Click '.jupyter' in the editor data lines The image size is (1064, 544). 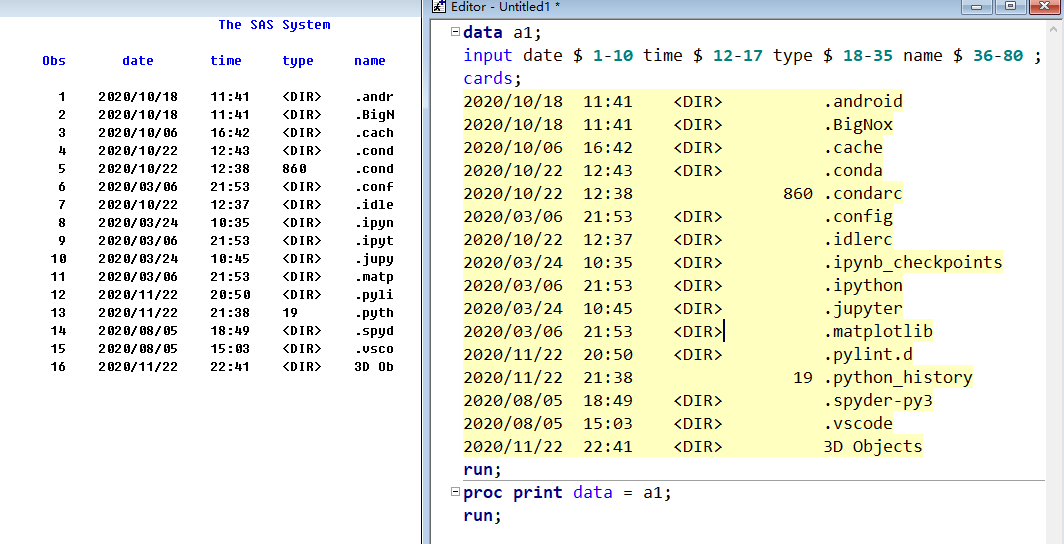point(863,309)
